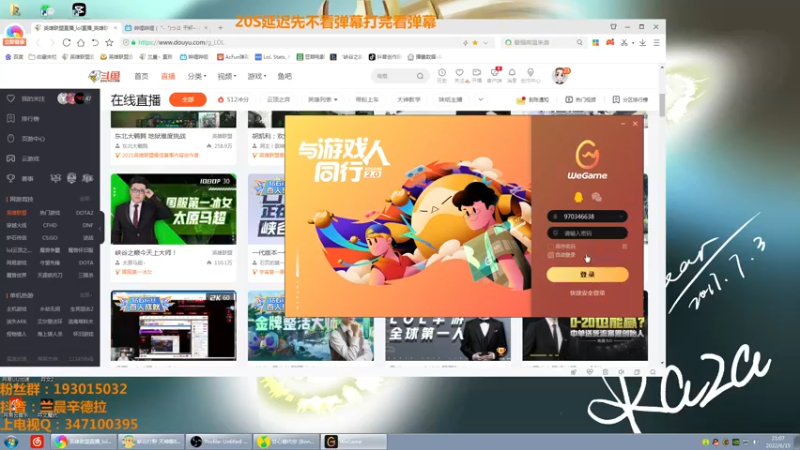Open the 英雄列表 hero list dropdown
The height and width of the screenshot is (450, 800).
pos(322,99)
